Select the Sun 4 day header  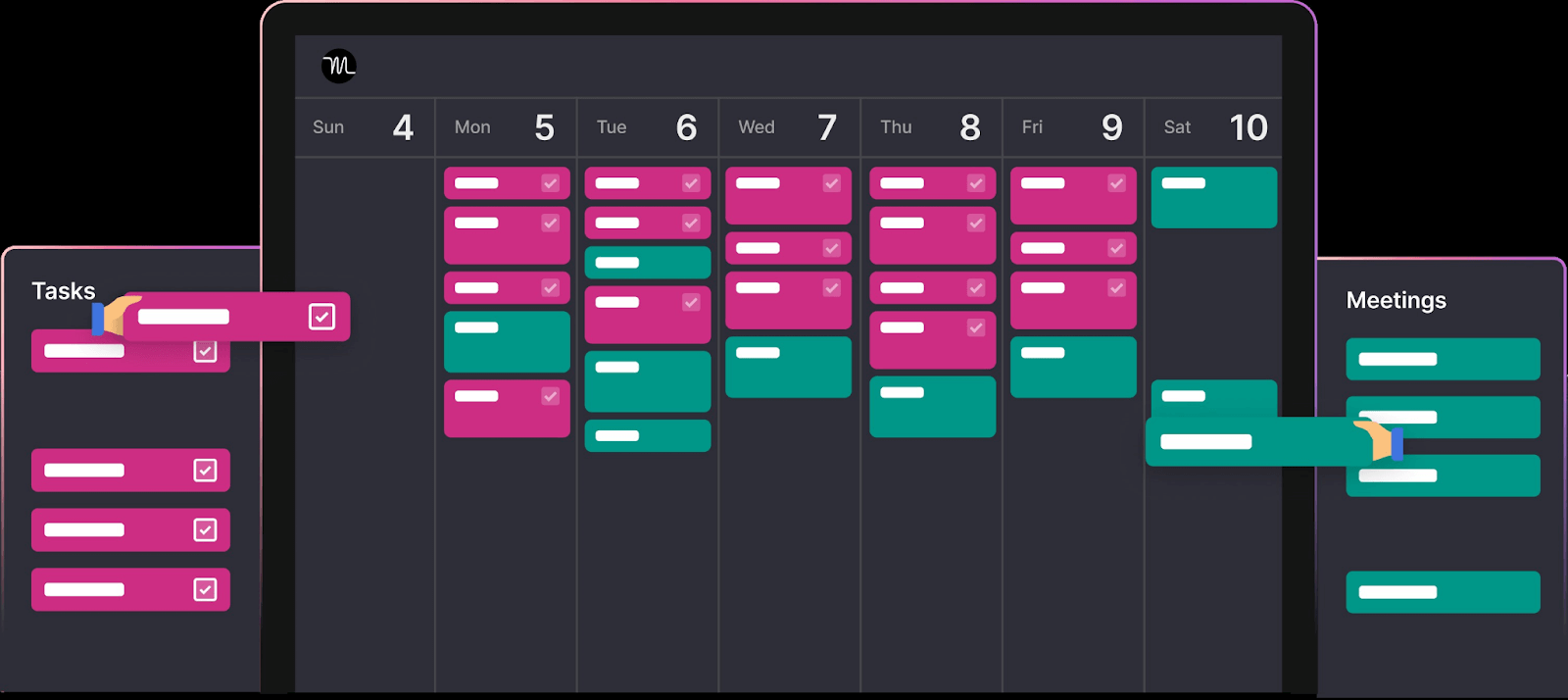pyautogui.click(x=365, y=127)
